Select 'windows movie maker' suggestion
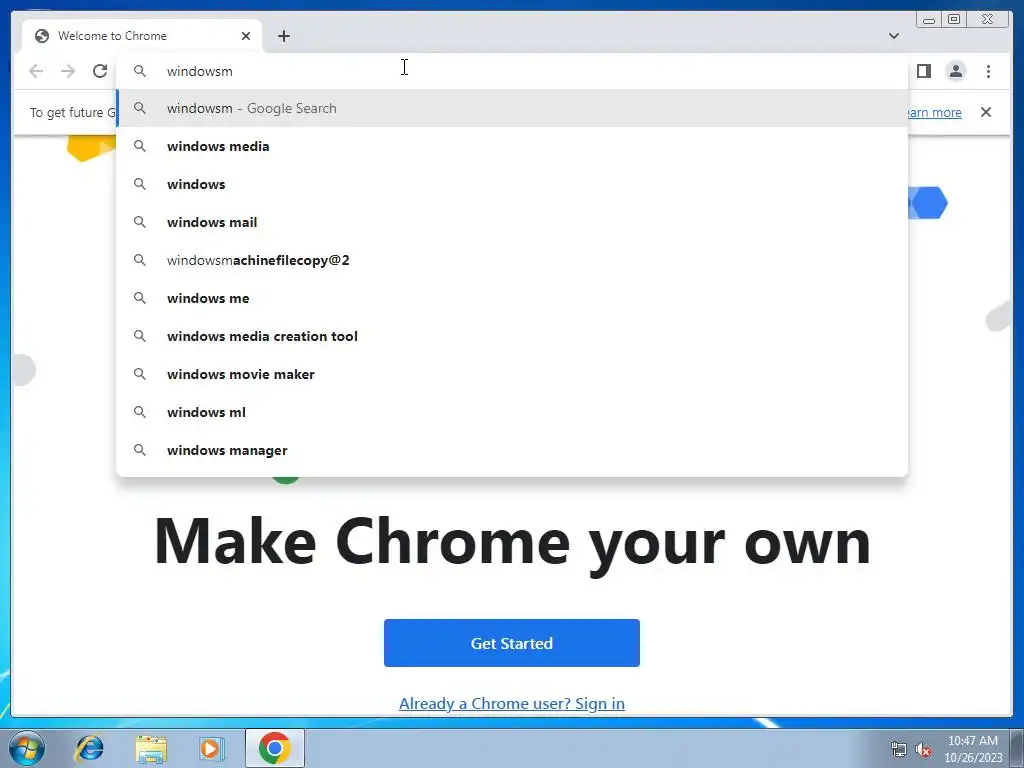Viewport: 1024px width, 768px height. coord(512,374)
